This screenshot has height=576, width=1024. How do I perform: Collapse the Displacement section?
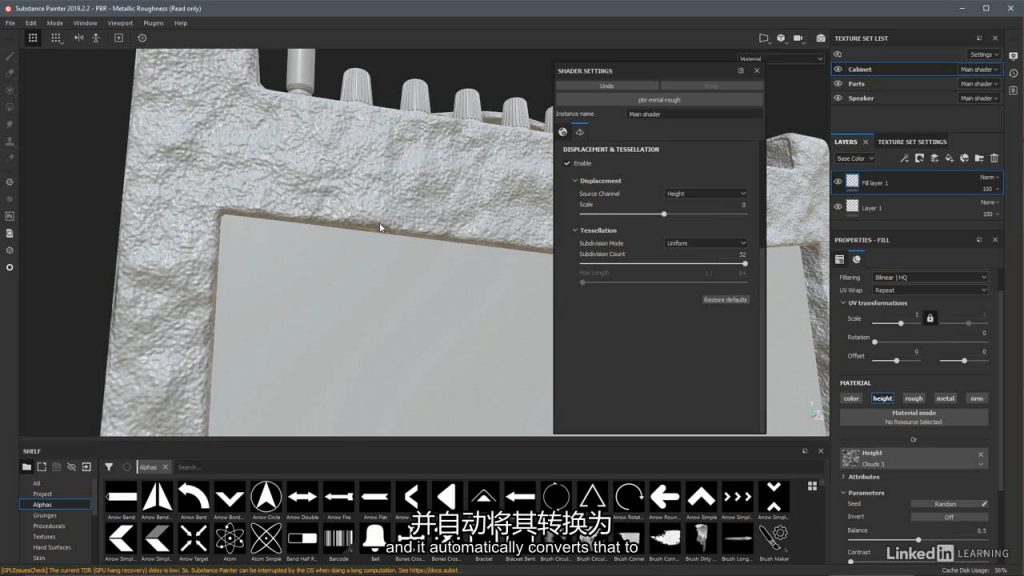point(575,181)
